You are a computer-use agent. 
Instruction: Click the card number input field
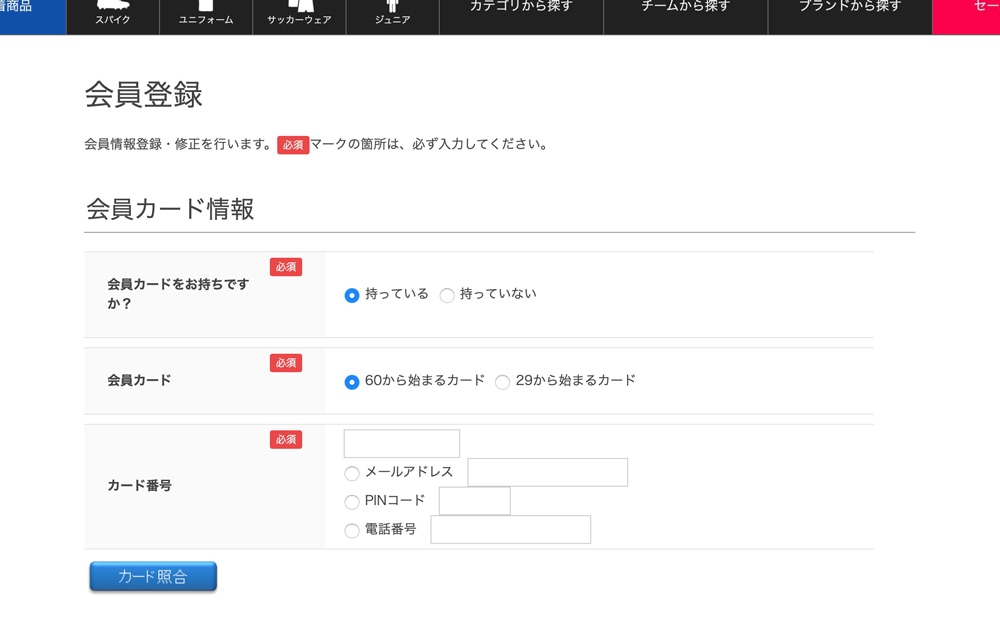click(x=401, y=443)
